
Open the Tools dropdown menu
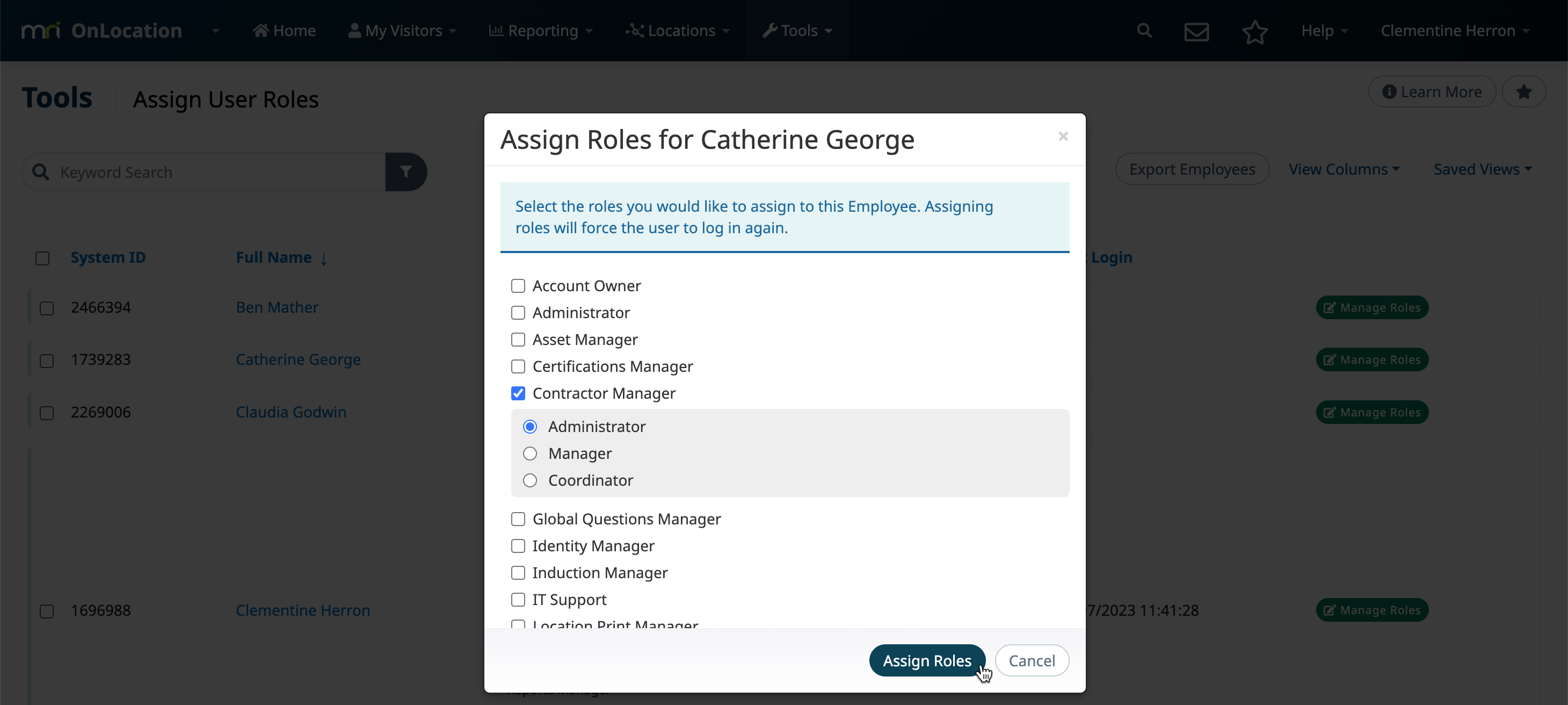point(797,31)
